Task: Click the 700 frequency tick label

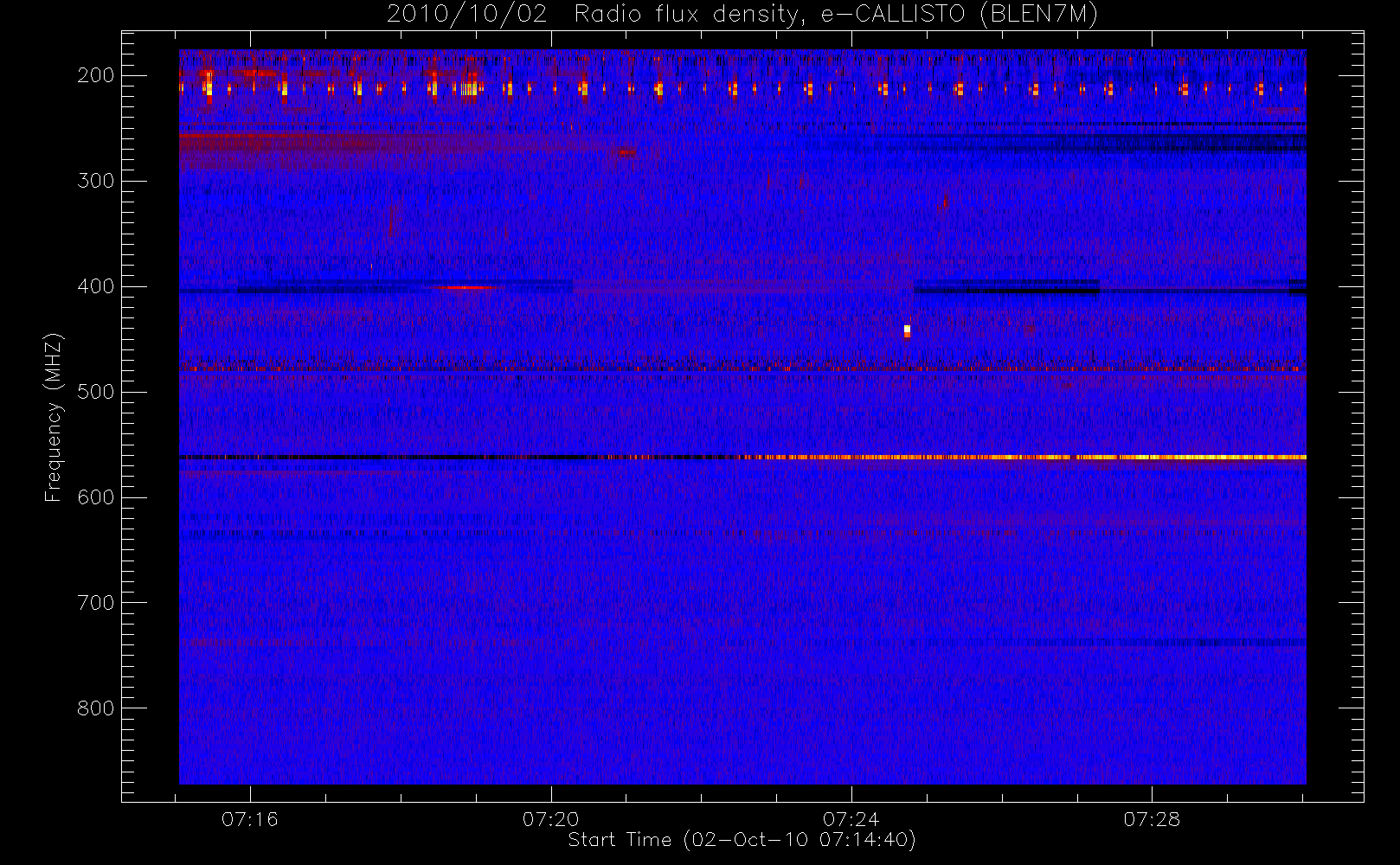Action: (96, 603)
